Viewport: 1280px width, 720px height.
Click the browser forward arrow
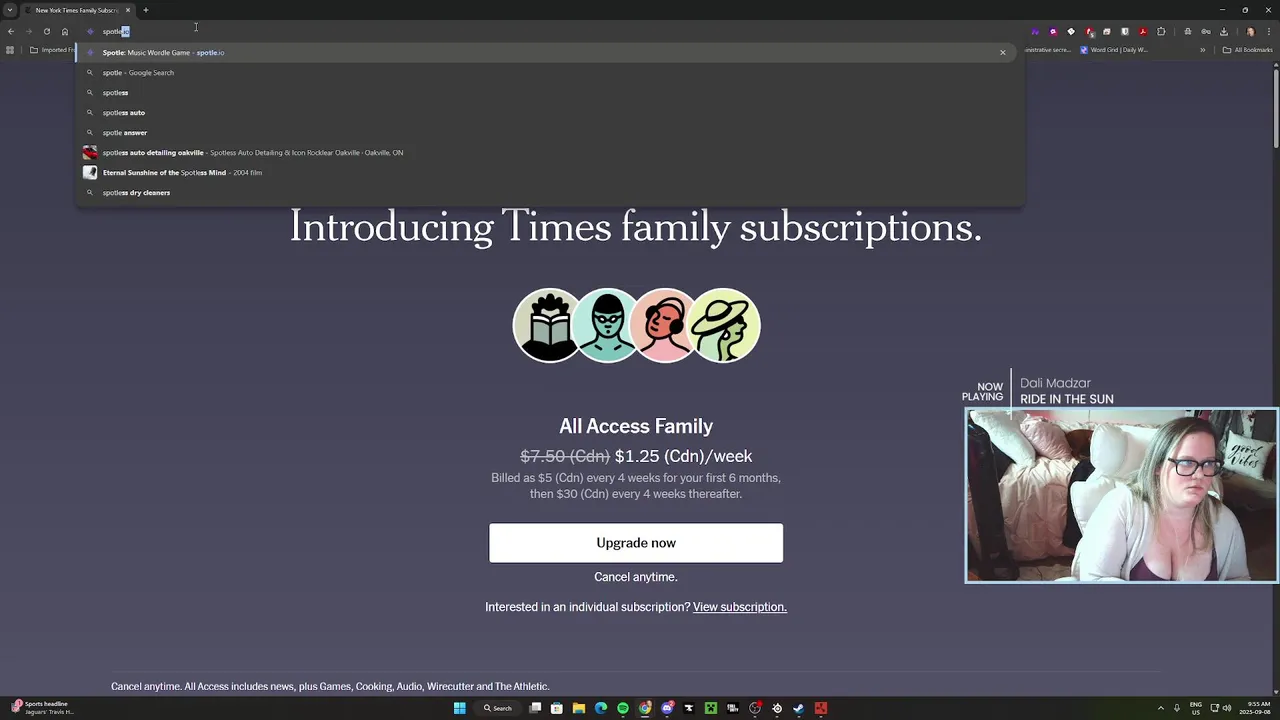point(29,31)
